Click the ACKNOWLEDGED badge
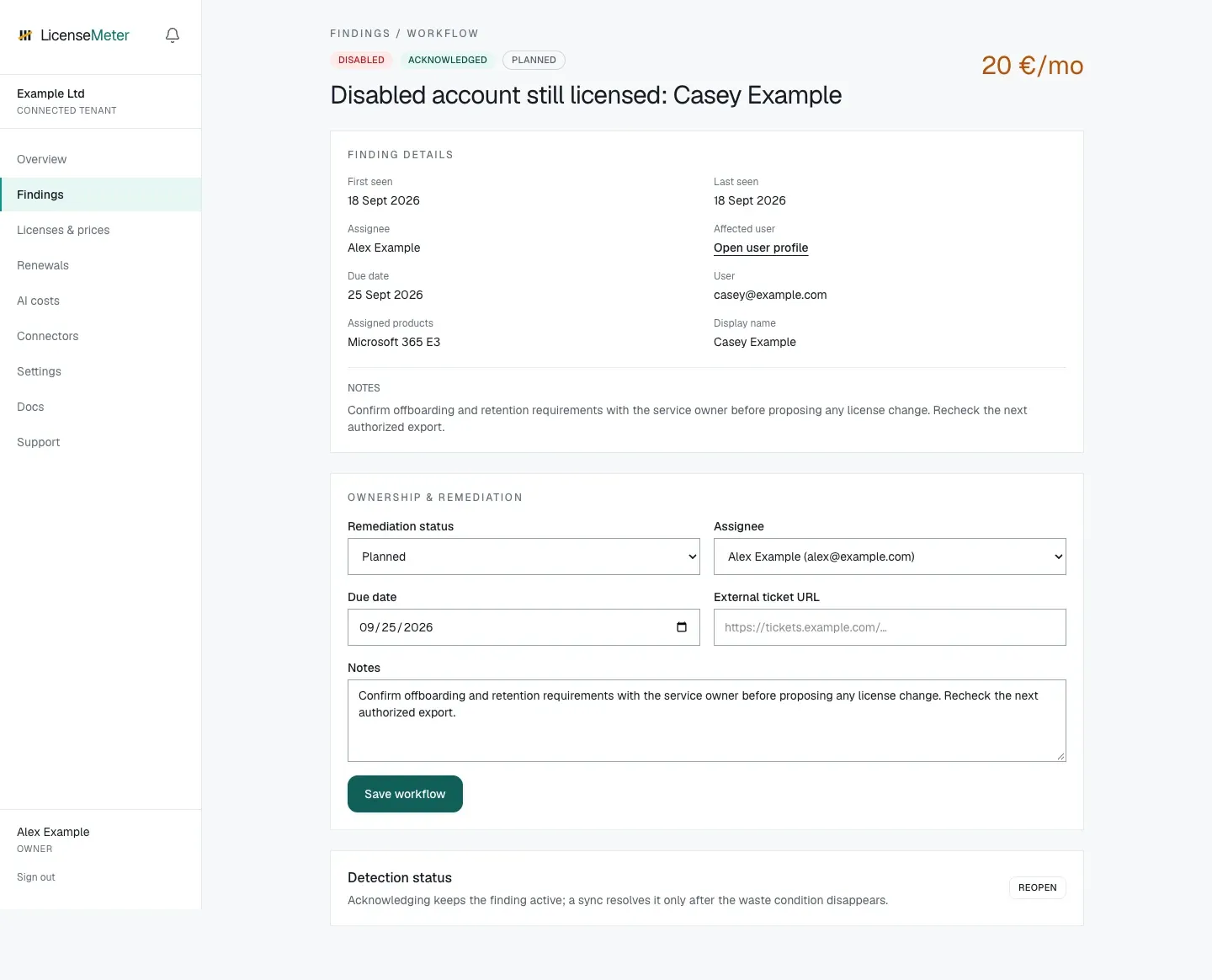This screenshot has width=1212, height=980. [448, 60]
